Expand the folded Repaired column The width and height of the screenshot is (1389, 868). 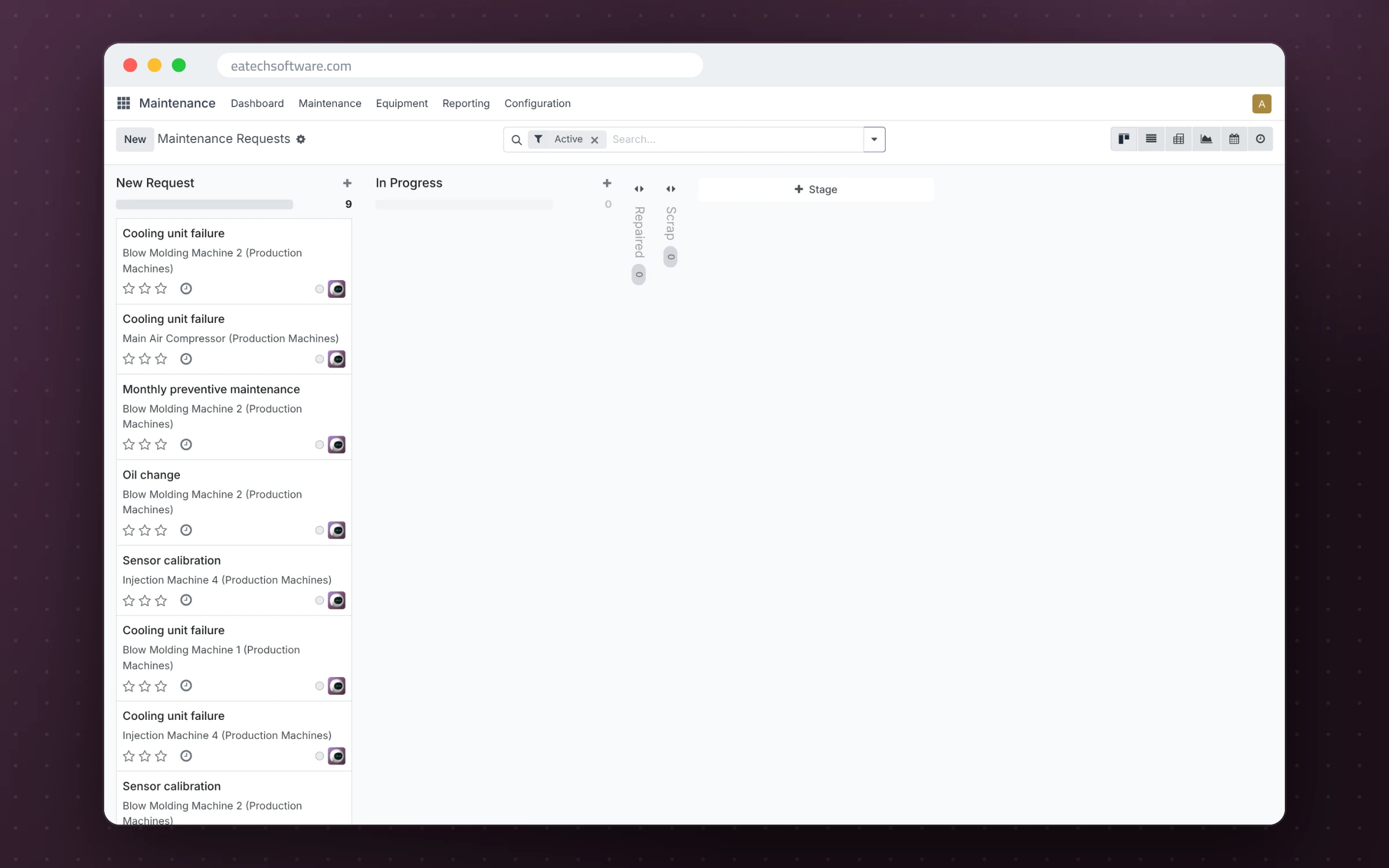click(639, 189)
